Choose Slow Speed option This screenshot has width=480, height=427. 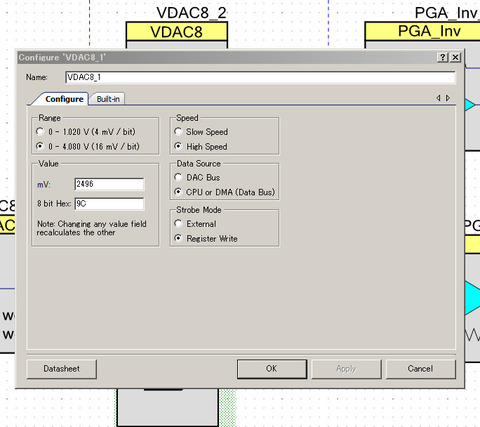[178, 131]
